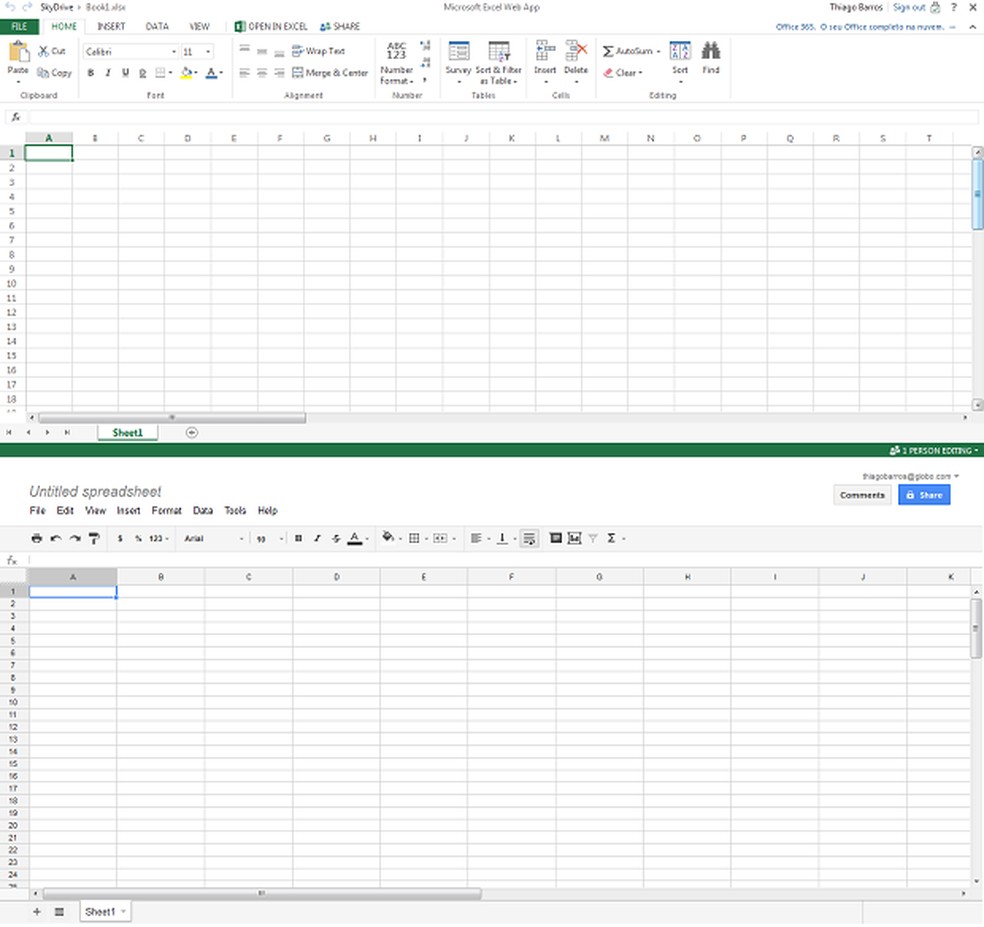Viewport: 984px width, 927px height.
Task: Open the Calibri font name dropdown
Action: (x=174, y=52)
